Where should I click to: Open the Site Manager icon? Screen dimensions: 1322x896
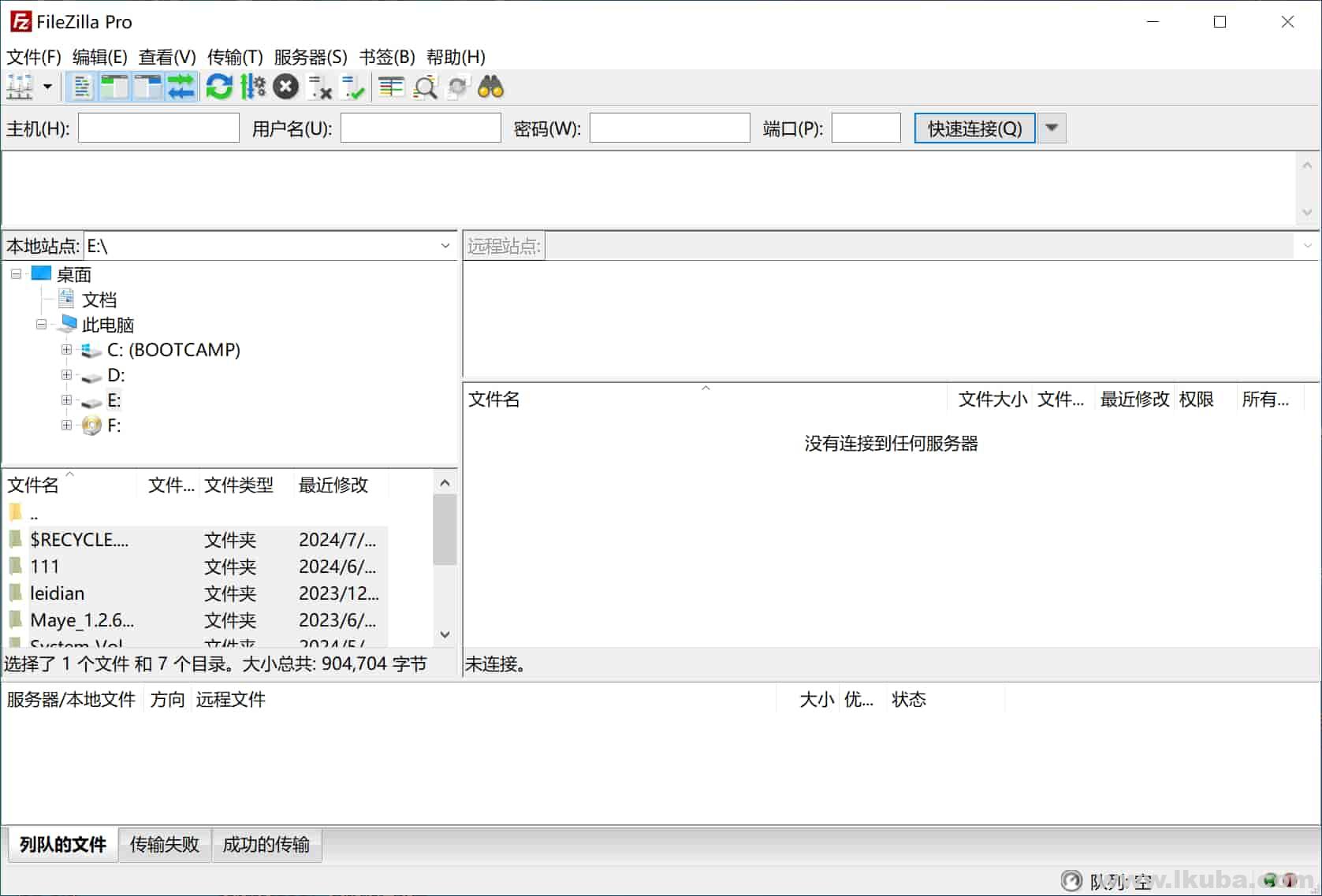[x=20, y=87]
